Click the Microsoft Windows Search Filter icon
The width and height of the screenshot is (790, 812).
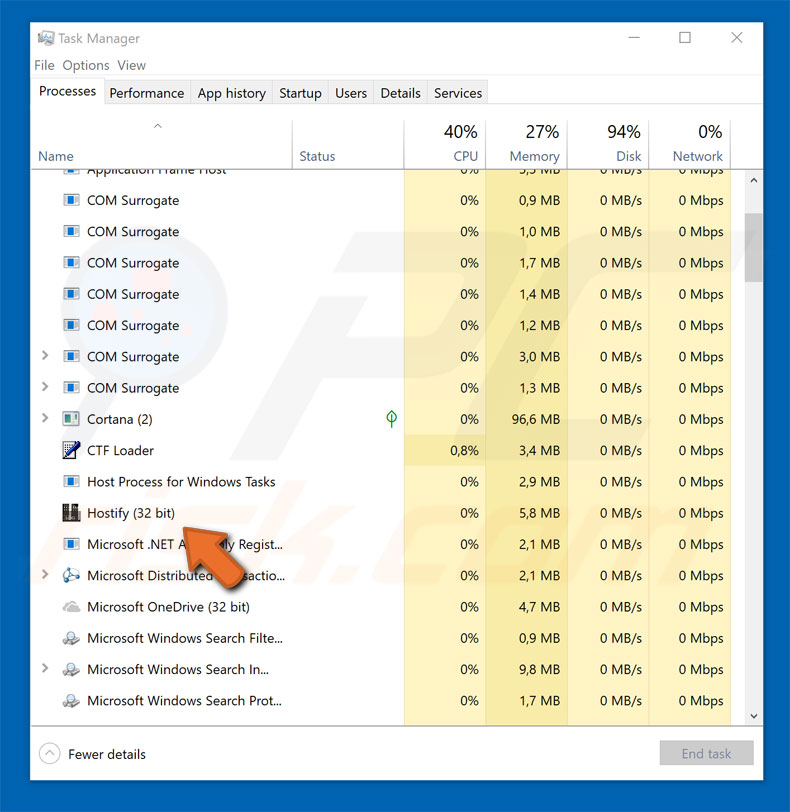(x=71, y=638)
